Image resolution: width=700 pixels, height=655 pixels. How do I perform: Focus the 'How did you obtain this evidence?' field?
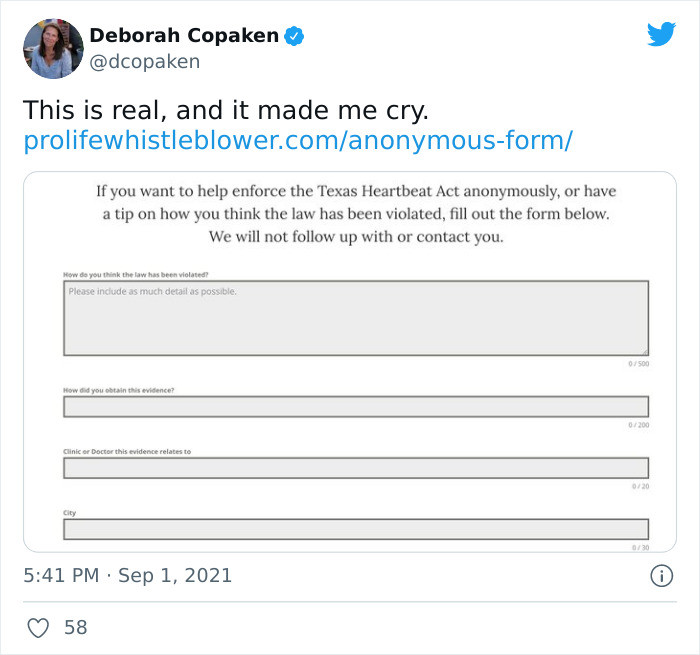[356, 407]
